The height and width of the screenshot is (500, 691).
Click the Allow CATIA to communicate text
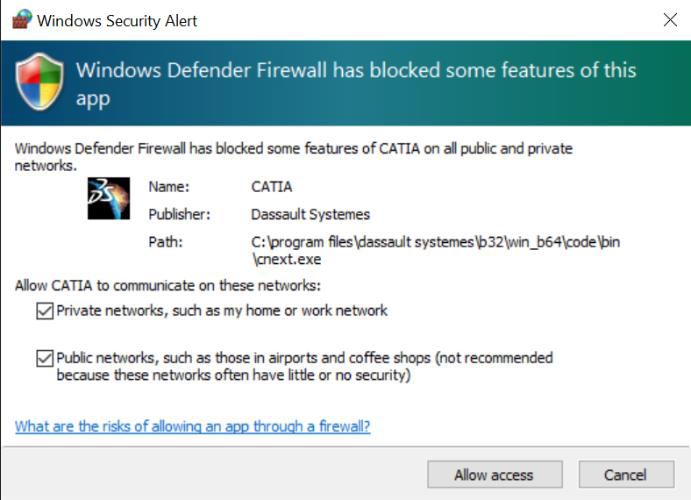click(168, 285)
